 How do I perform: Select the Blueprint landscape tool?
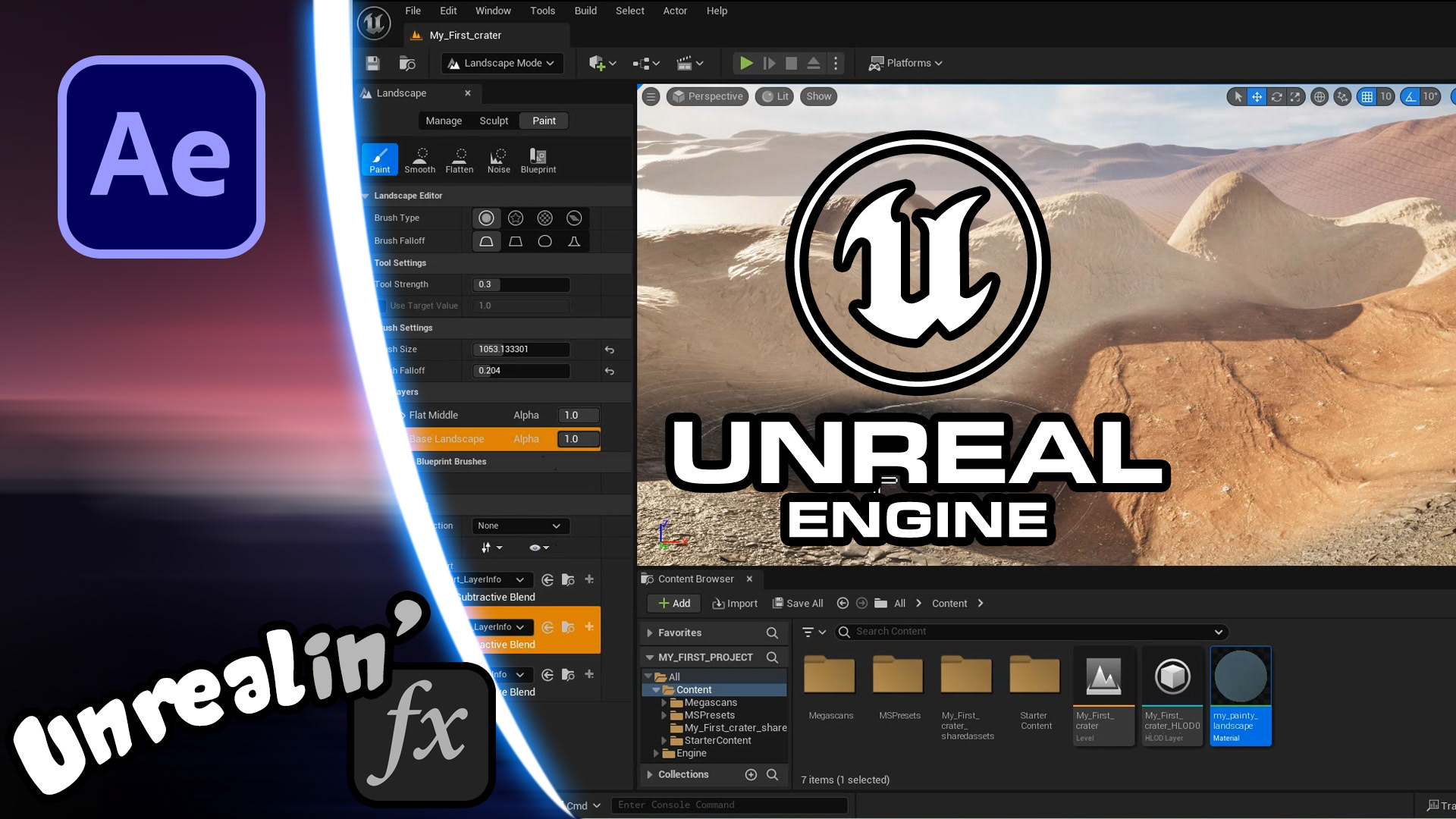pyautogui.click(x=538, y=159)
